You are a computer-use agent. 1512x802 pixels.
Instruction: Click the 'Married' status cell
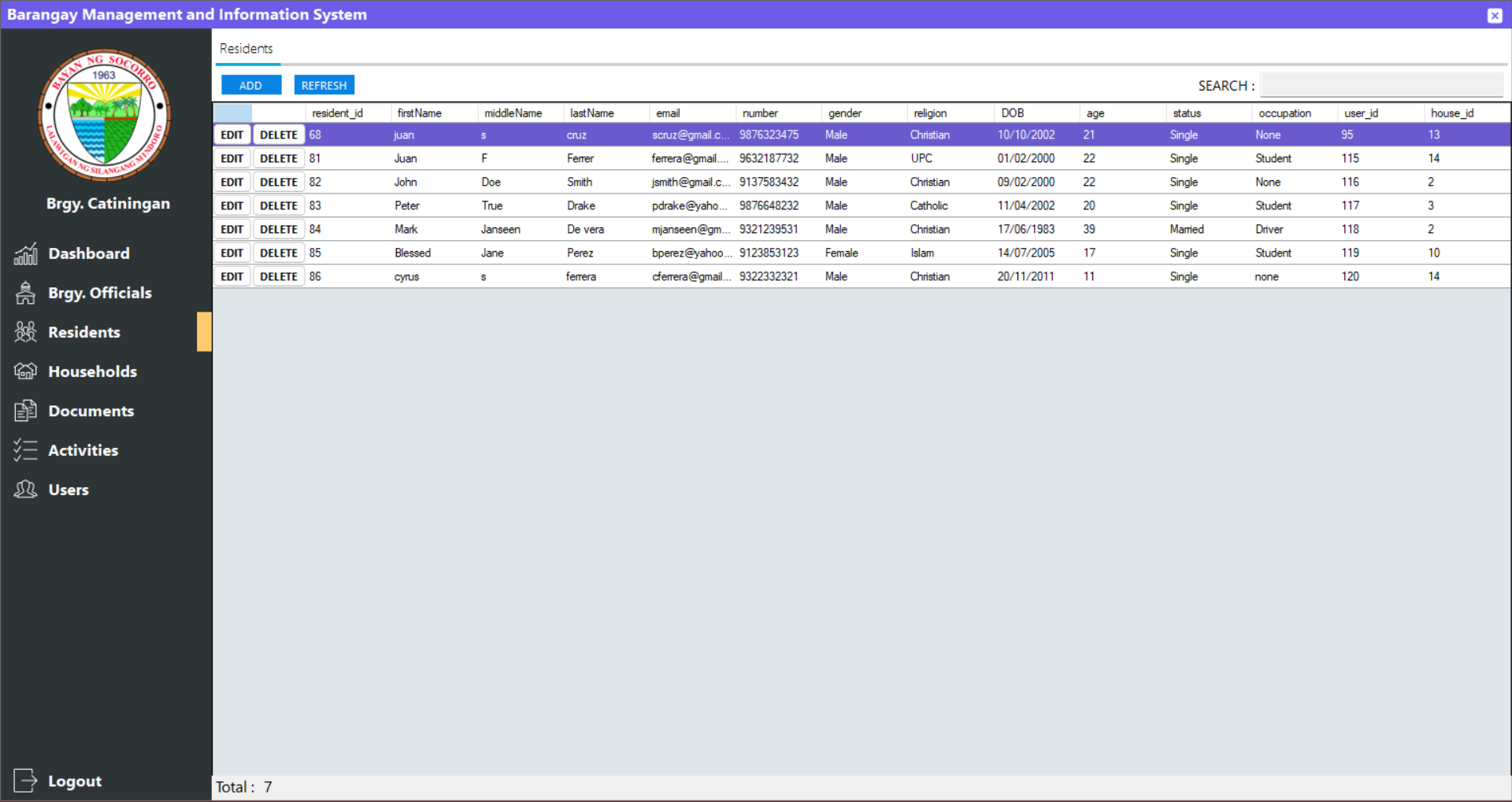[x=1209, y=229]
